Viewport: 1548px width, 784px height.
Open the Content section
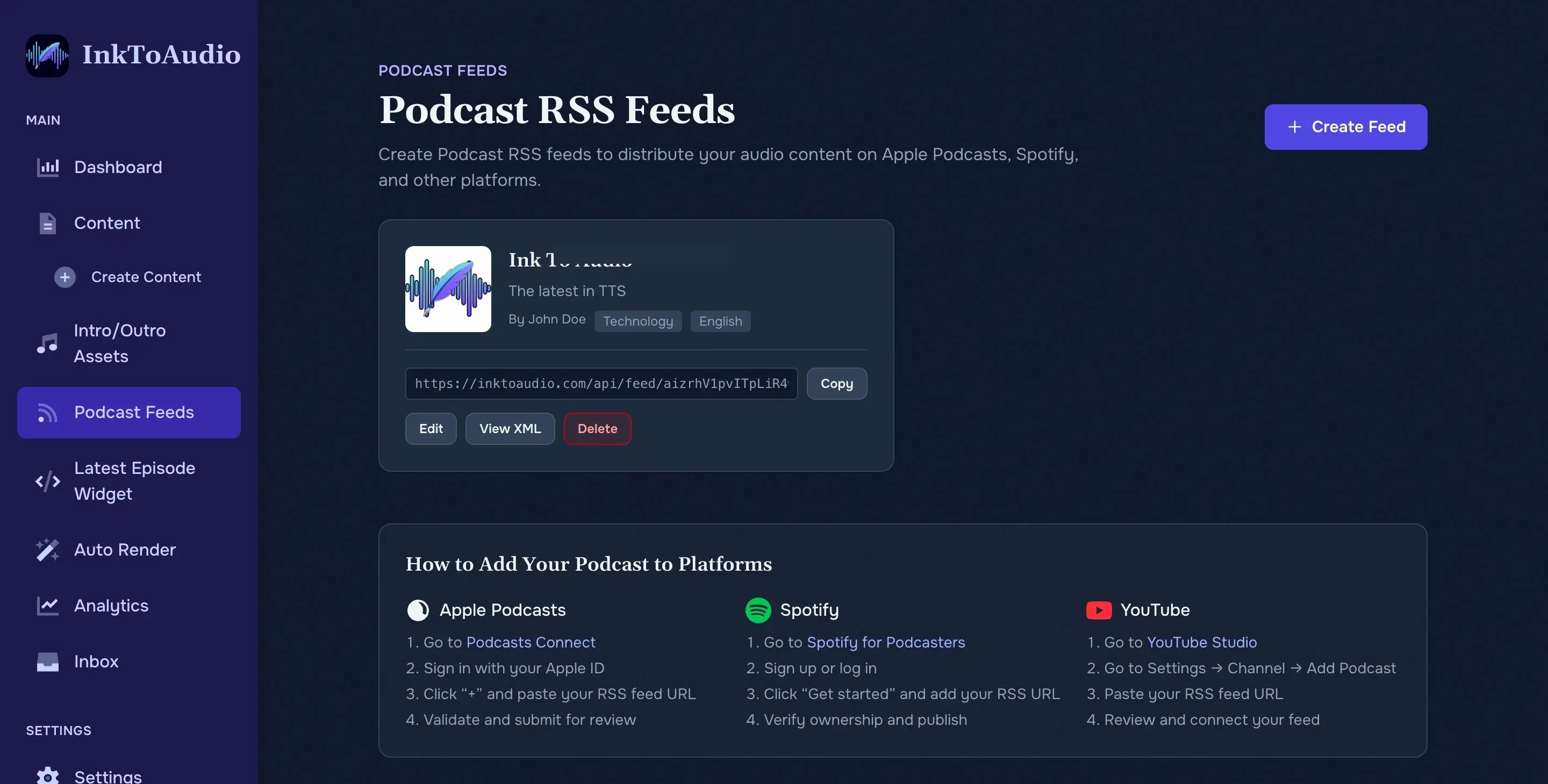128,223
